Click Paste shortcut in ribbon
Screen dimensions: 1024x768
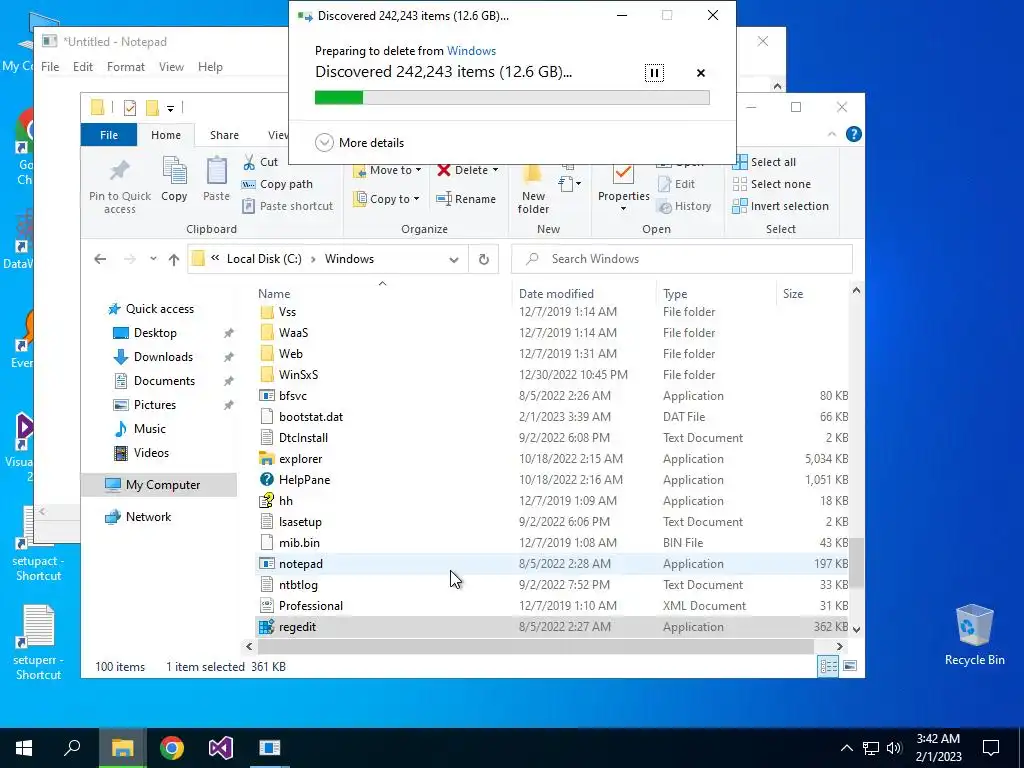287,206
